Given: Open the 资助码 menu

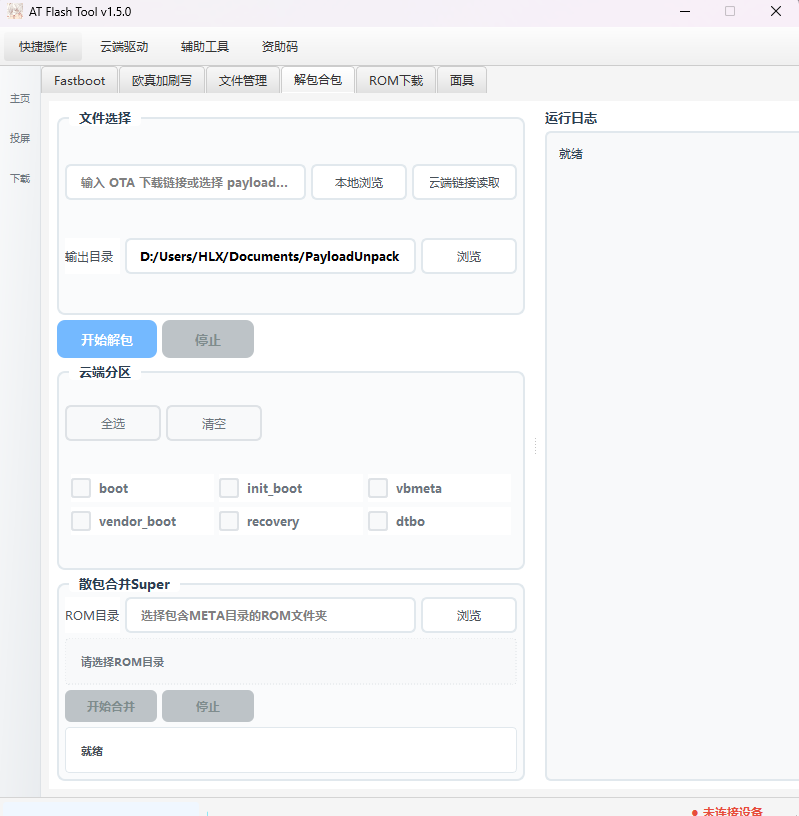Looking at the screenshot, I should pyautogui.click(x=280, y=46).
